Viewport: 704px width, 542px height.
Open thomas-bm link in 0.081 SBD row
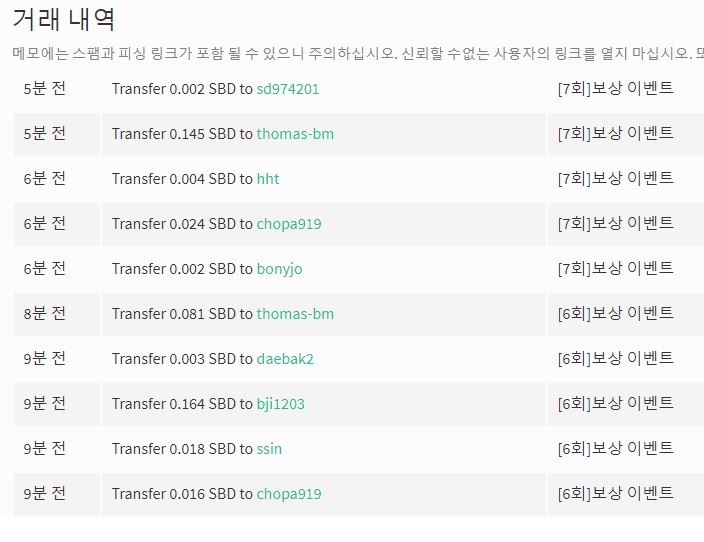click(x=295, y=313)
